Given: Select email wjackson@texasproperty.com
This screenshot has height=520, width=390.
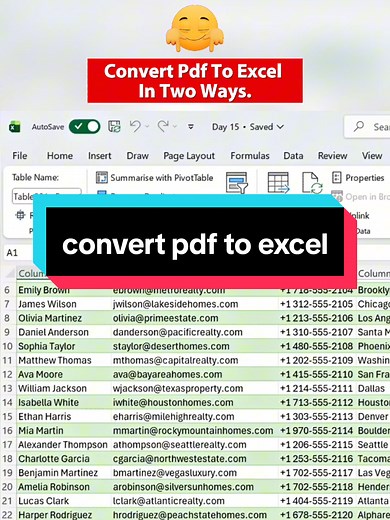Looking at the screenshot, I should (x=178, y=388).
